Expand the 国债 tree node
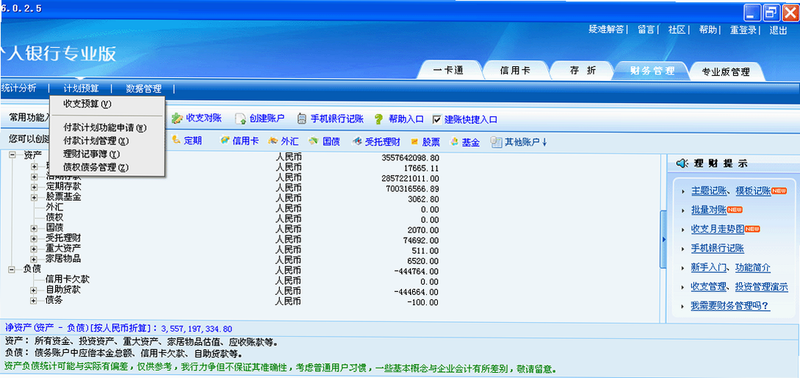 click(x=34, y=228)
